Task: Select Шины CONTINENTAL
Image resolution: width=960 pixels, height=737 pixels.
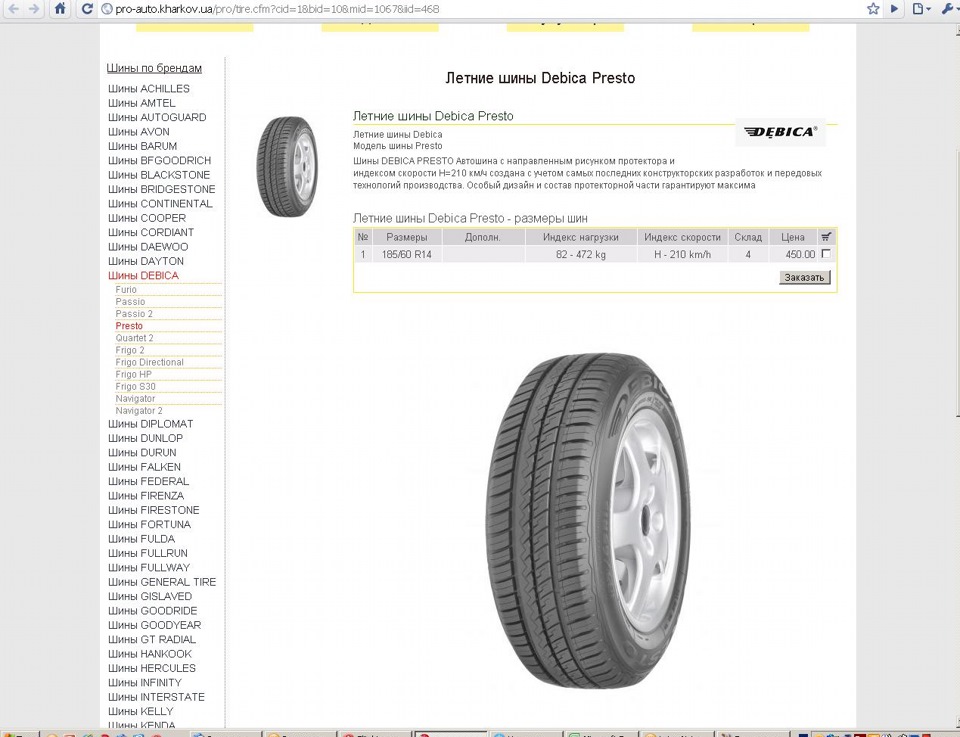Action: point(160,203)
